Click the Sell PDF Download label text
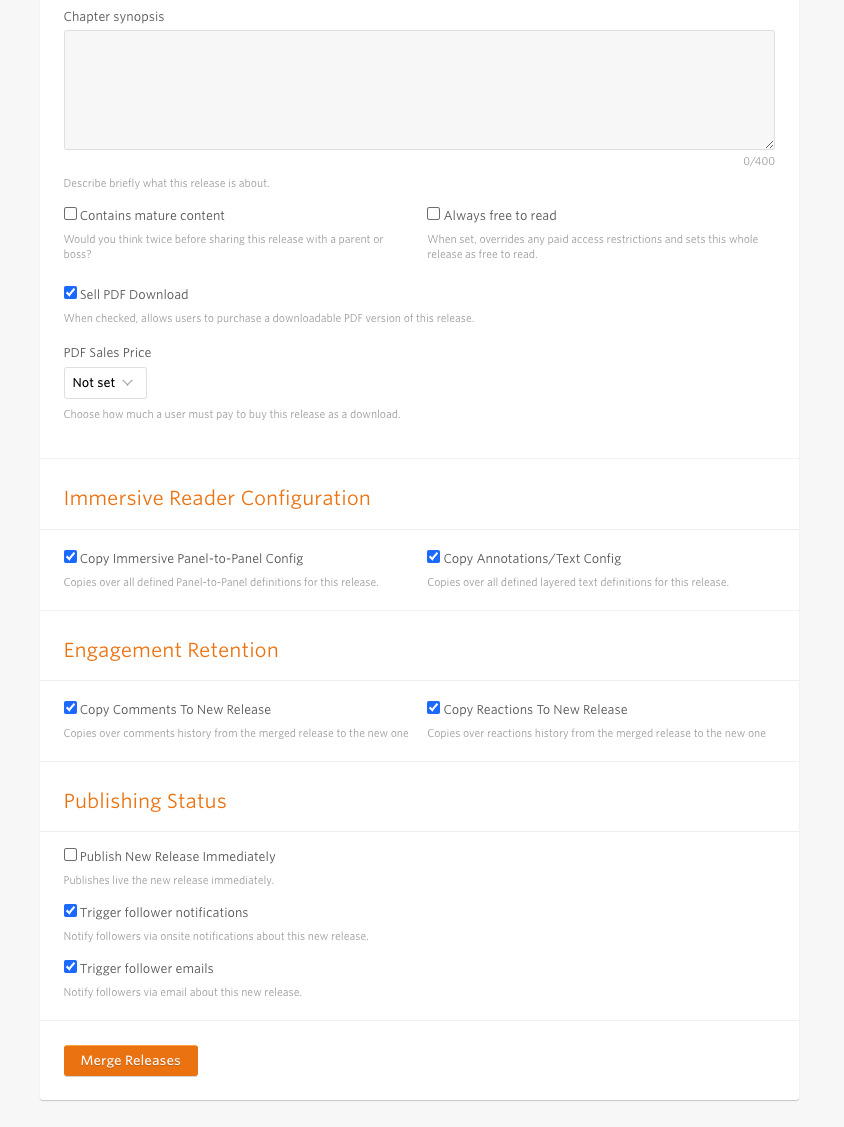The height and width of the screenshot is (1127, 844). (134, 295)
